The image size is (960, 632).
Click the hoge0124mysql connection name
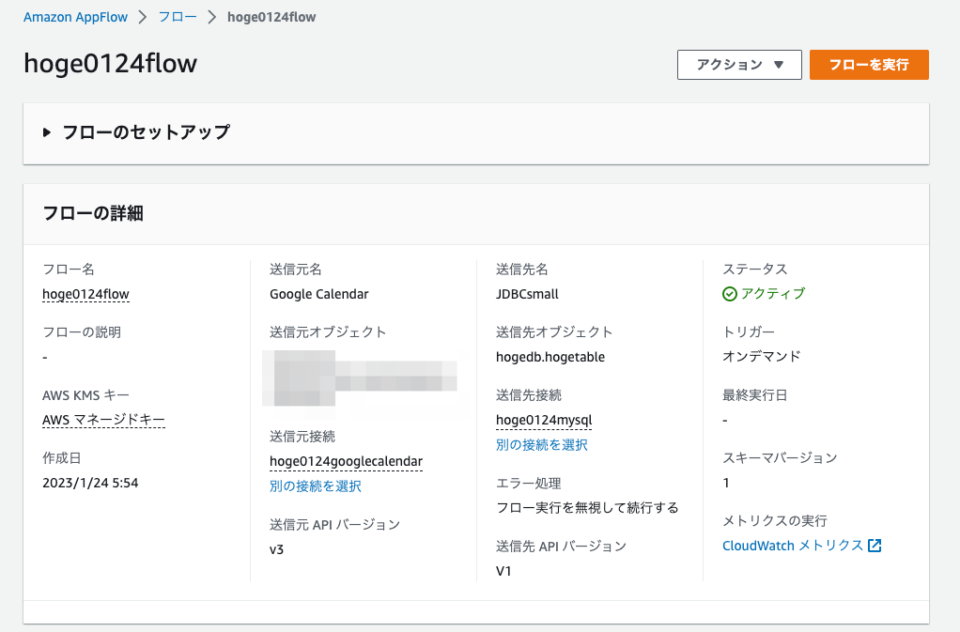tap(544, 420)
